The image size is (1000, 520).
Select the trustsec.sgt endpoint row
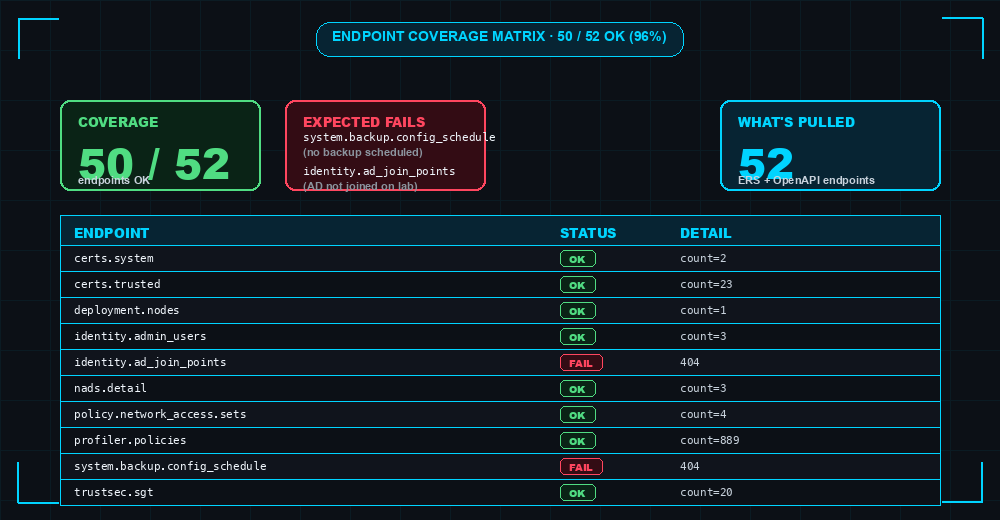click(501, 493)
